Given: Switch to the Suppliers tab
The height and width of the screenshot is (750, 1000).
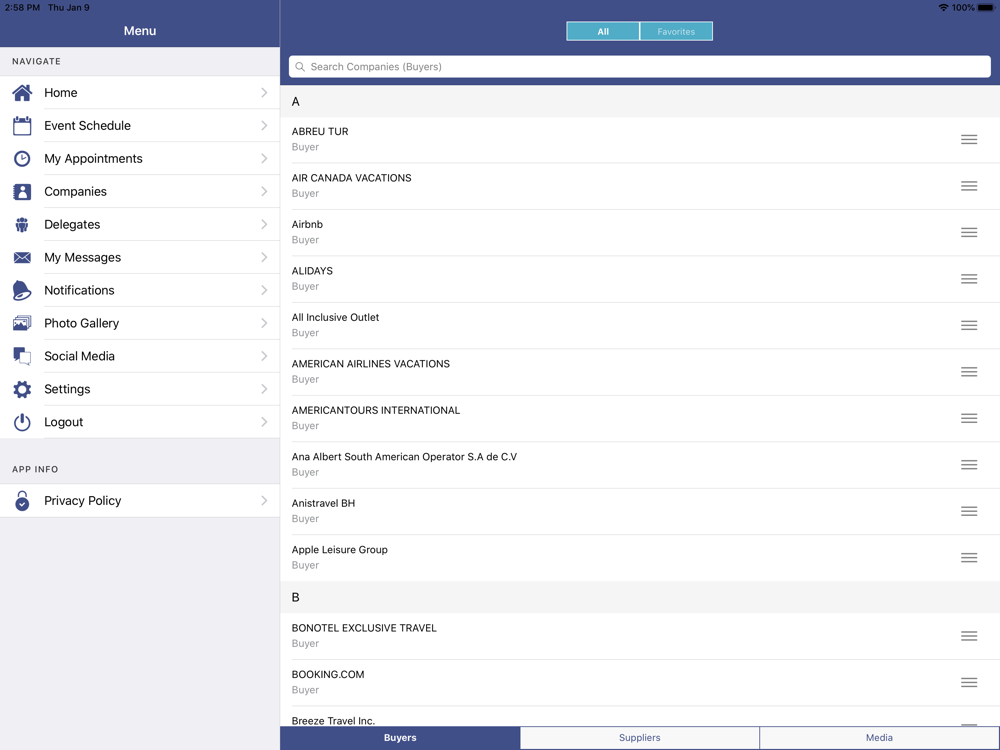Looking at the screenshot, I should click(x=640, y=737).
